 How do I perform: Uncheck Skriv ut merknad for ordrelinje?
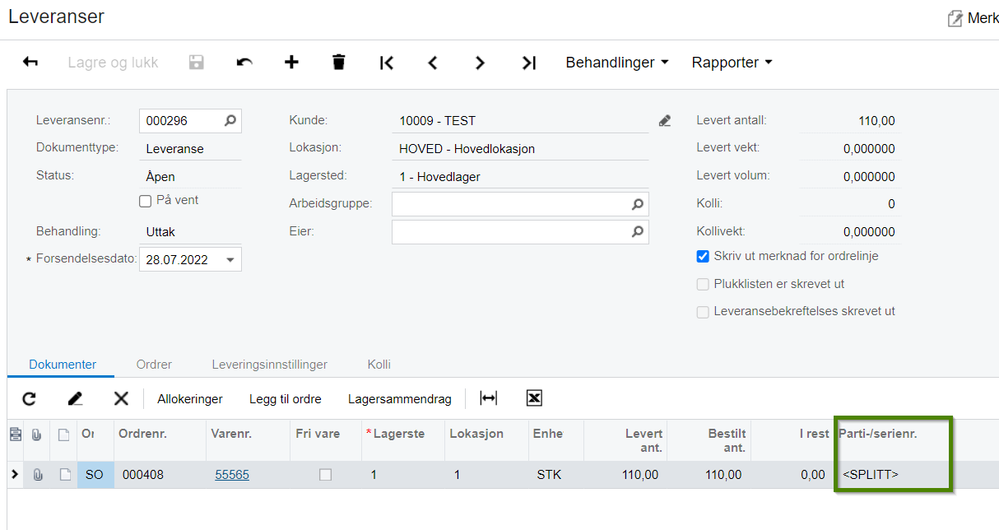pos(703,256)
